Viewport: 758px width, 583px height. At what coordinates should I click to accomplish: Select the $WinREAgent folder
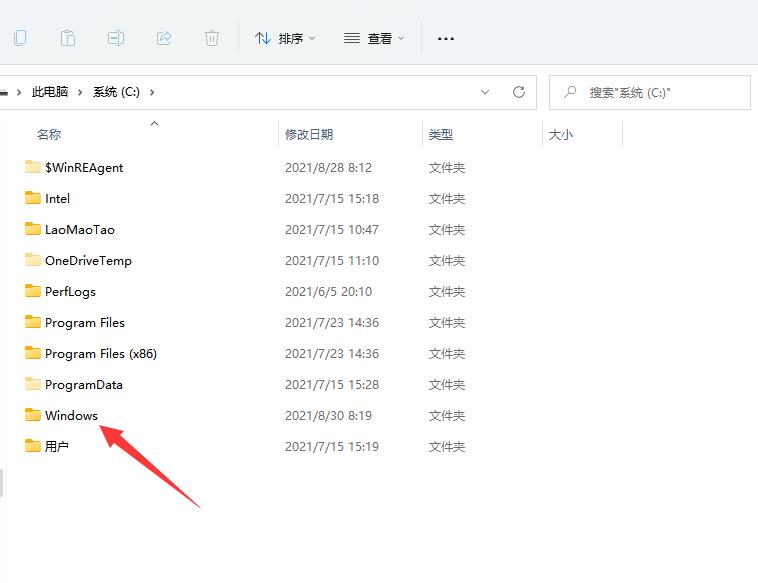(84, 168)
